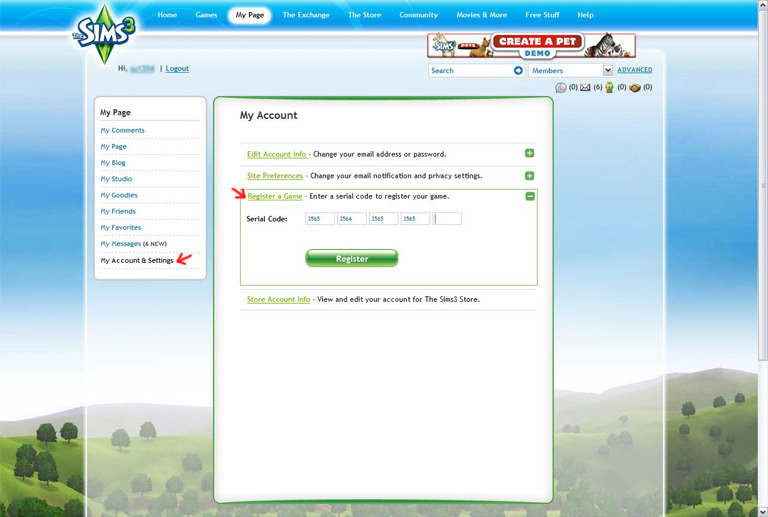Open My Studio in sidebar
This screenshot has height=517, width=768.
(x=116, y=179)
